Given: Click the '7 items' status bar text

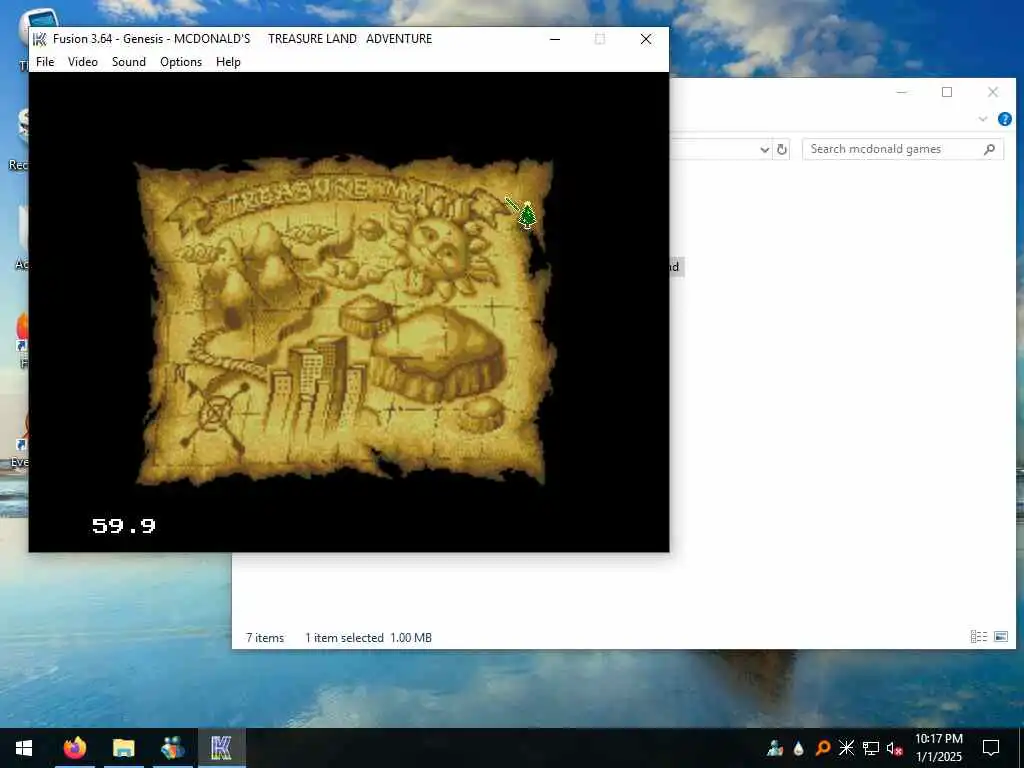Looking at the screenshot, I should tap(265, 638).
